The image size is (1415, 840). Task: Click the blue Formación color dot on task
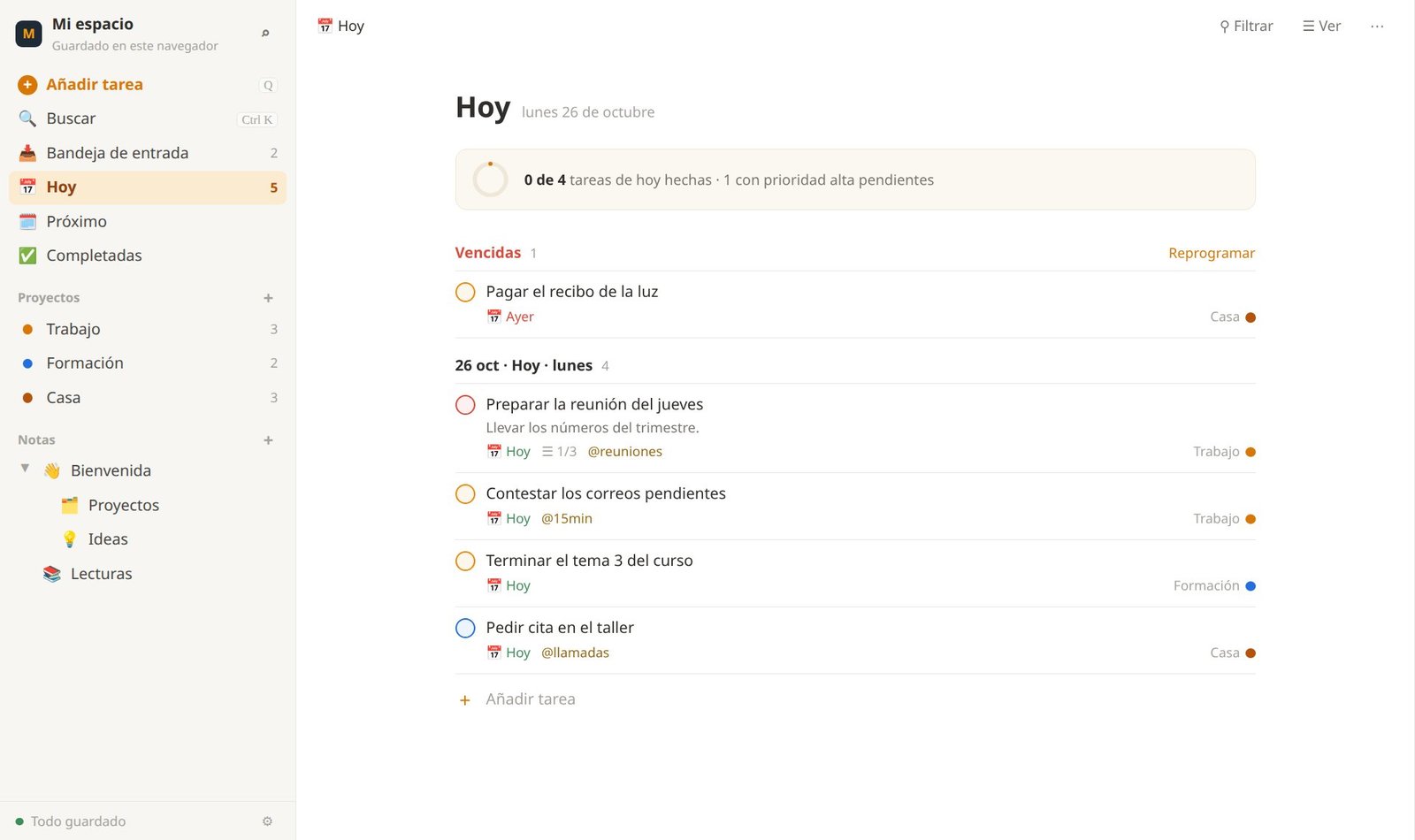[1251, 586]
